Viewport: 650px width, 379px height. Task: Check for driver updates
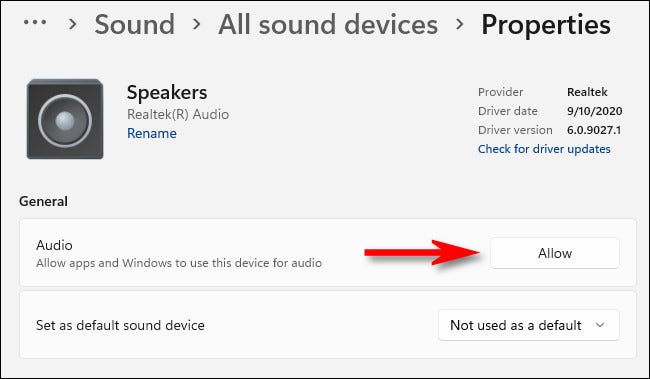click(544, 149)
